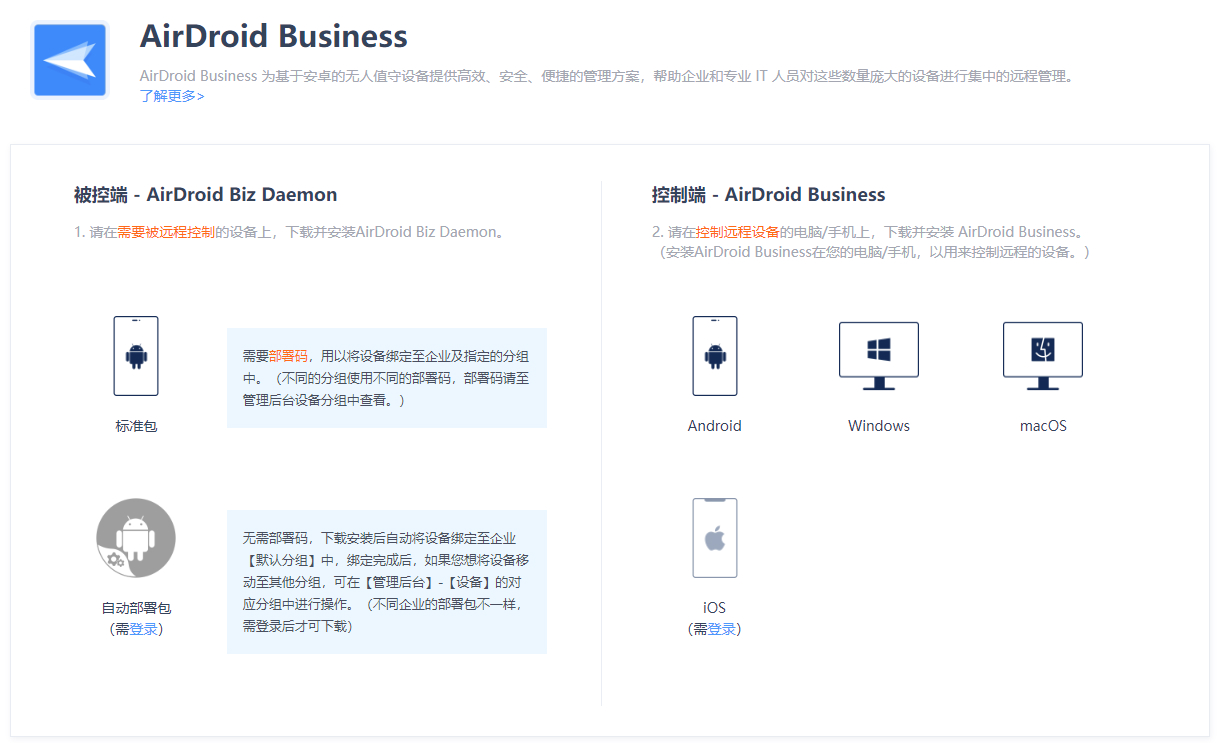The width and height of the screenshot is (1219, 743).
Task: Click the AirDroid Business paper-plane logo
Action: click(x=69, y=59)
